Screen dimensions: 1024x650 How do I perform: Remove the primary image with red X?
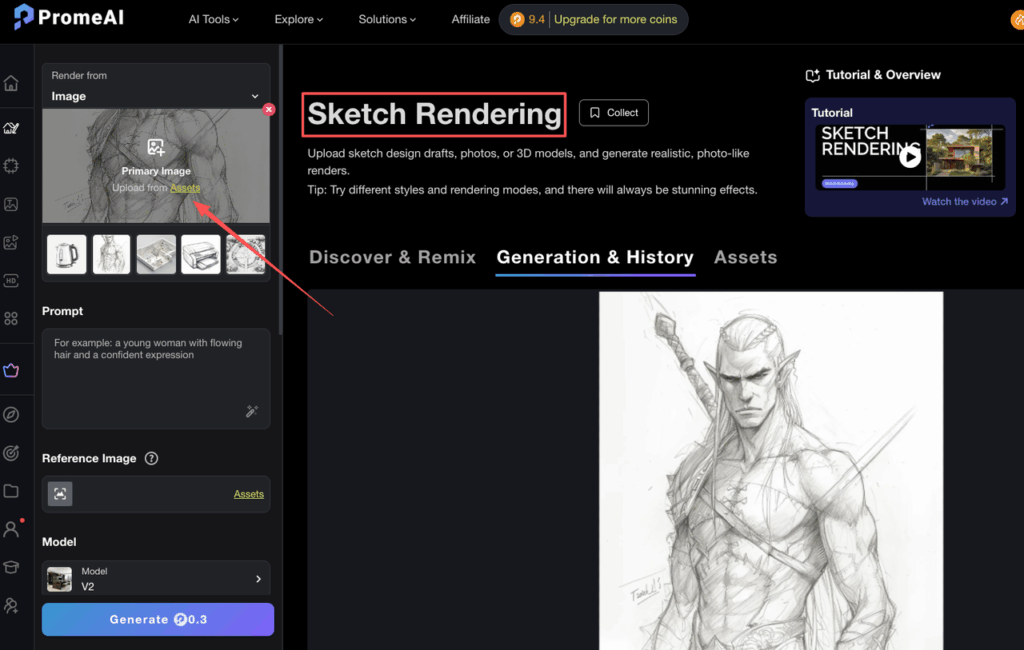point(268,110)
